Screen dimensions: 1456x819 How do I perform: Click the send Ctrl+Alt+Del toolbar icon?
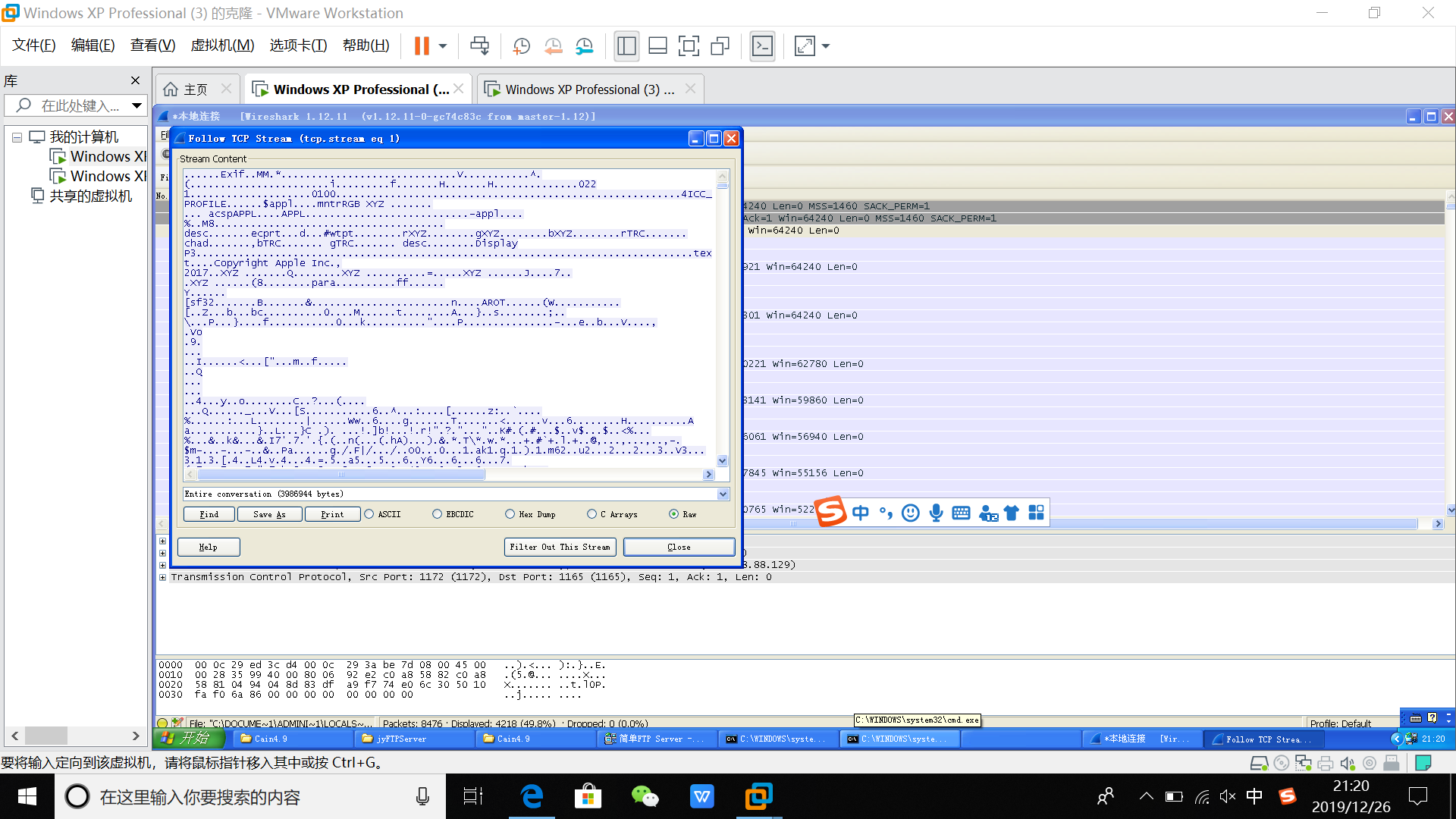pos(479,46)
